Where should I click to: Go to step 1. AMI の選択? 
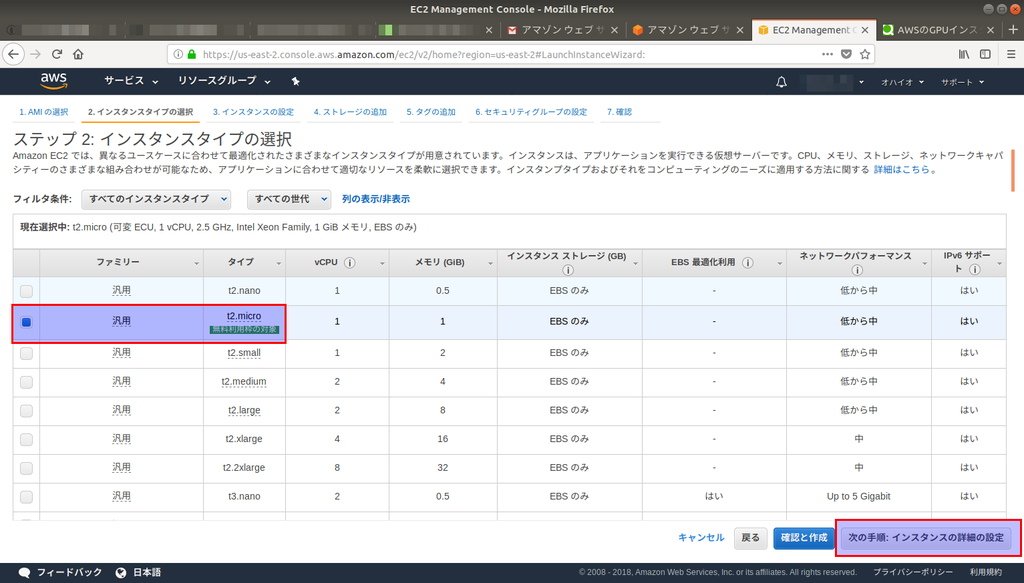[44, 112]
